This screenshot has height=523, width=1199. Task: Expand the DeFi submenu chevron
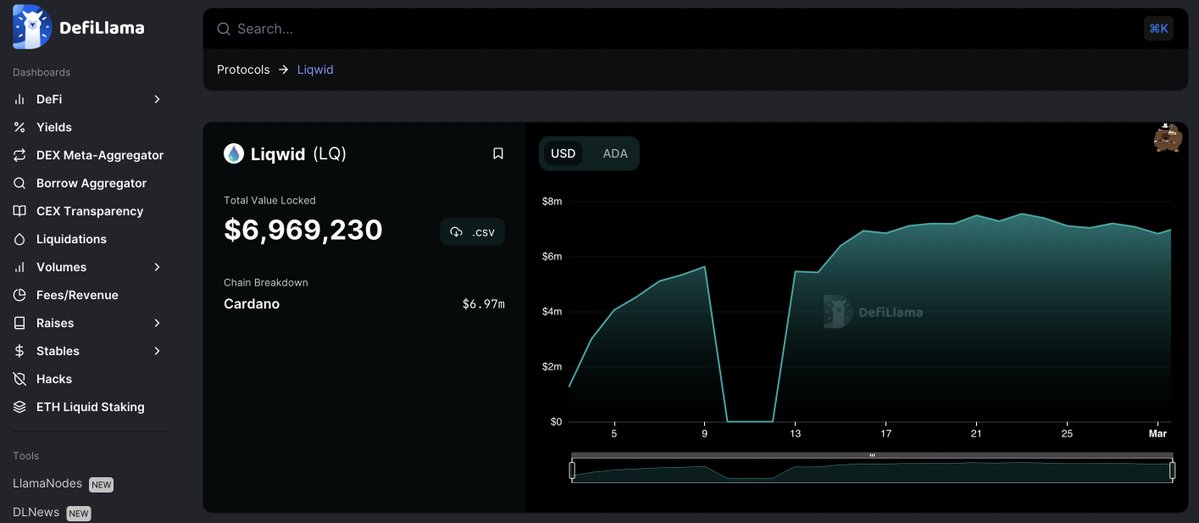[x=157, y=99]
